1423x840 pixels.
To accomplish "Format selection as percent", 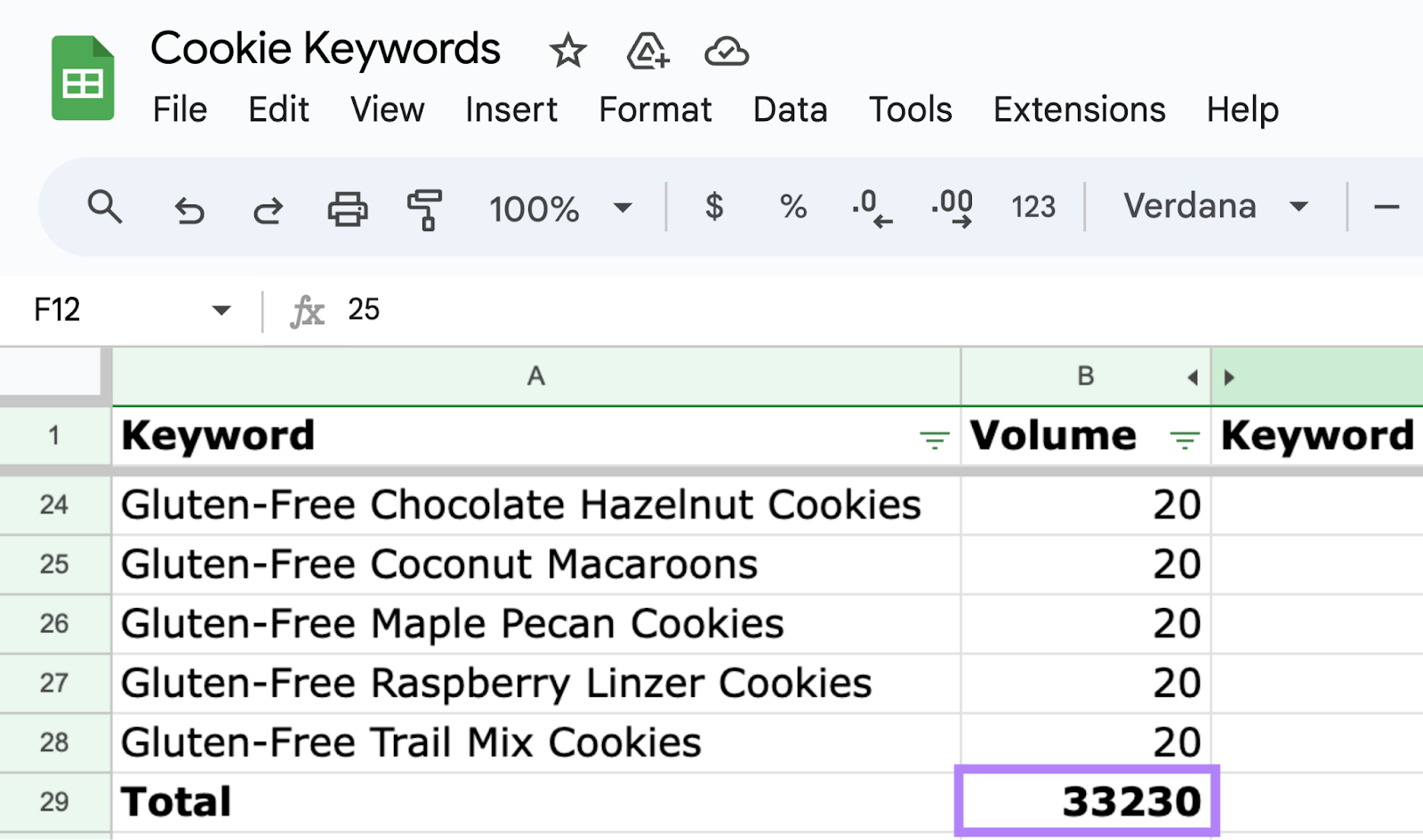I will pos(792,208).
